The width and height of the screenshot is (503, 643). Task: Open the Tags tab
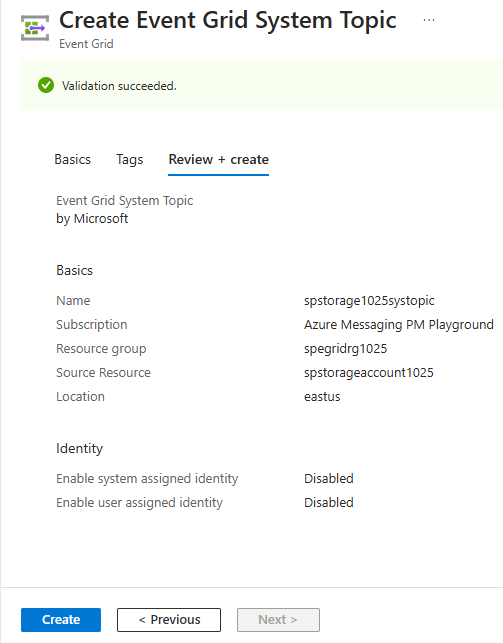pyautogui.click(x=130, y=160)
